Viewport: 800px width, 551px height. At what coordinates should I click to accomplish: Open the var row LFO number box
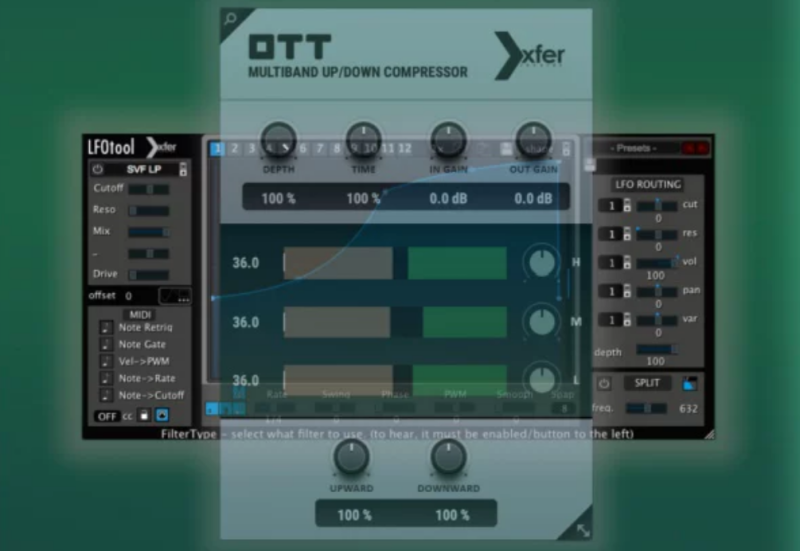[x=610, y=320]
